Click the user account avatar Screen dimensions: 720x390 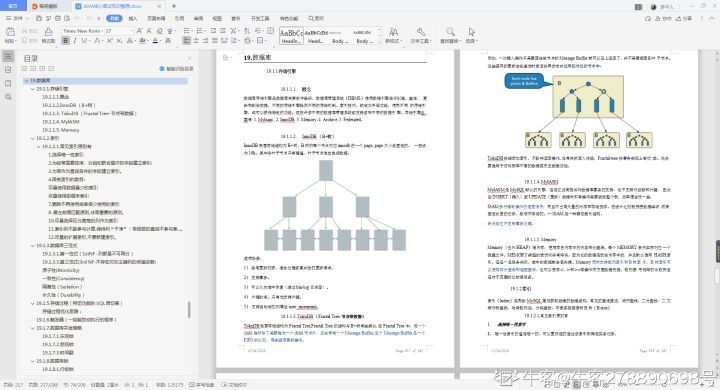(653, 7)
